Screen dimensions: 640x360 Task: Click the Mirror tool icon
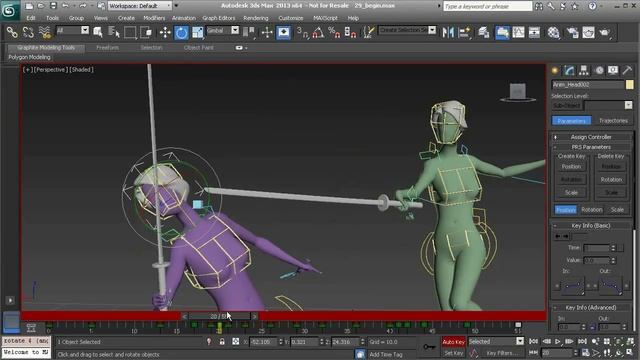pyautogui.click(x=448, y=32)
